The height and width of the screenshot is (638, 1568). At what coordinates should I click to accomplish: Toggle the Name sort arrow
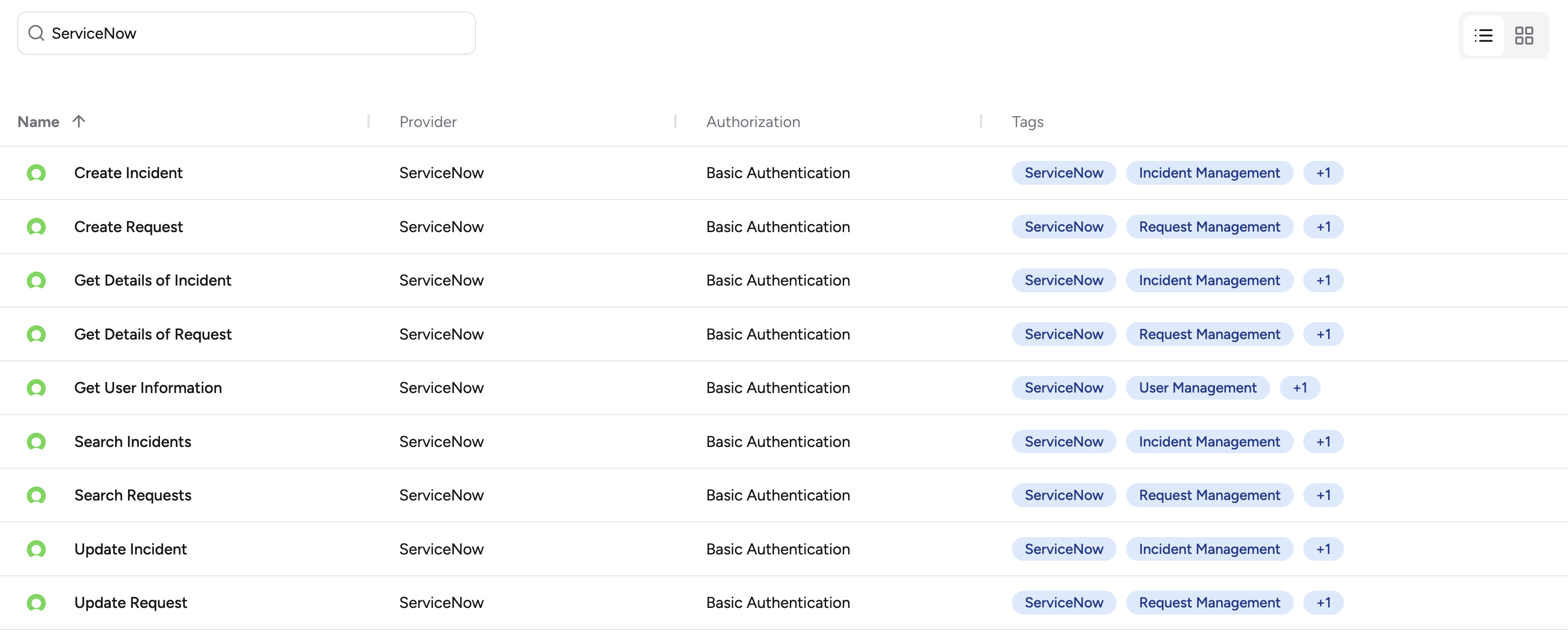(x=78, y=121)
